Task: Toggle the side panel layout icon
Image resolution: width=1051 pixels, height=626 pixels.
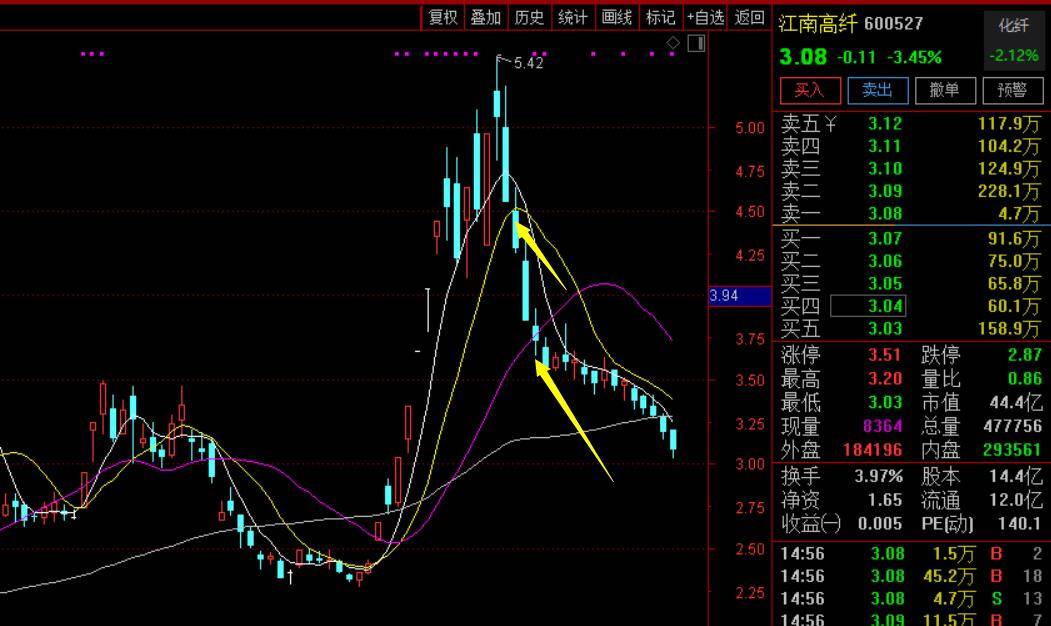Action: [696, 44]
